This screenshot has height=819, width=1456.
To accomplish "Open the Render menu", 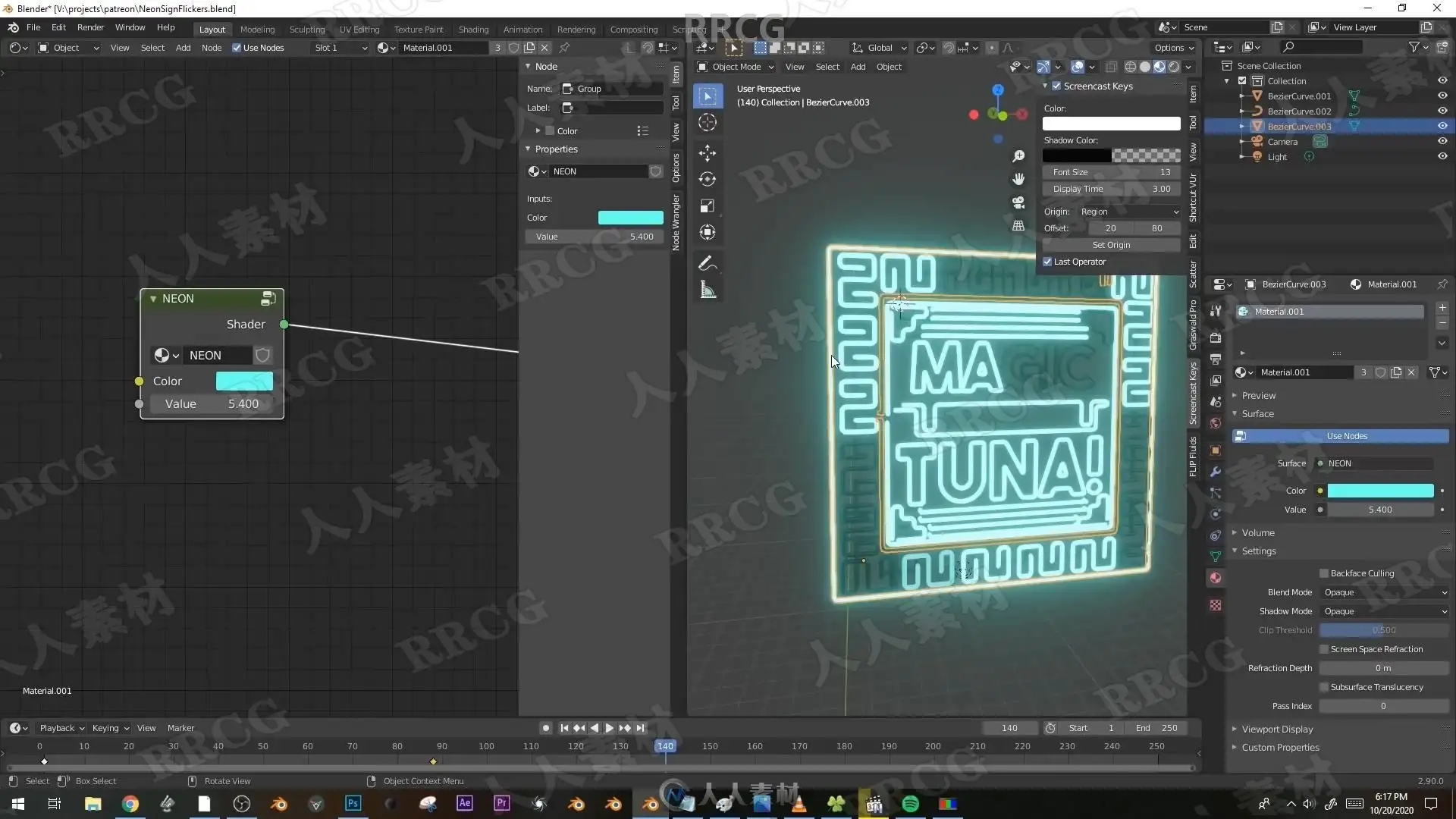I will 90,27.
